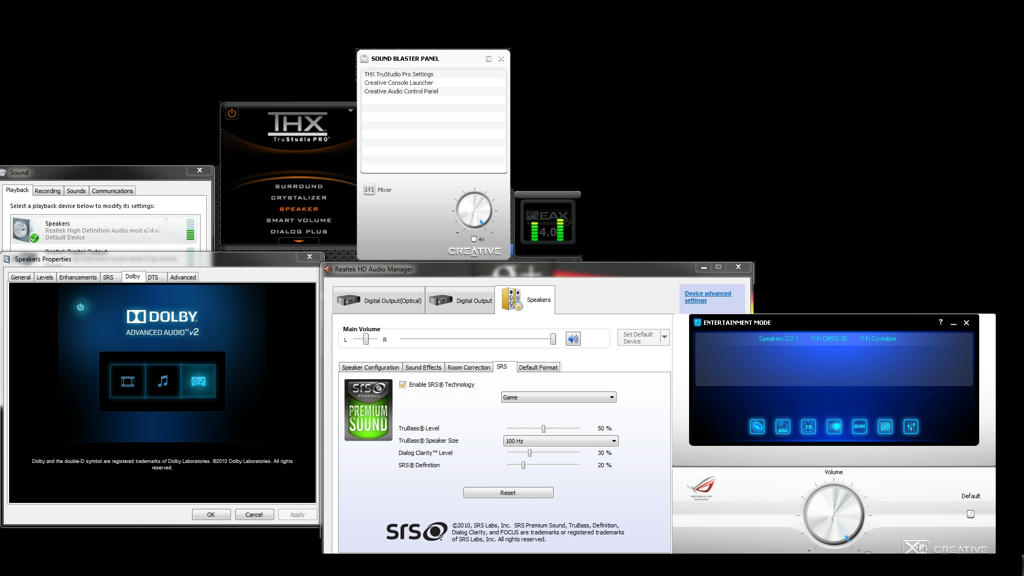Toggle the Dolby Advanced Audio power icon
This screenshot has height=576, width=1024.
pyautogui.click(x=81, y=307)
